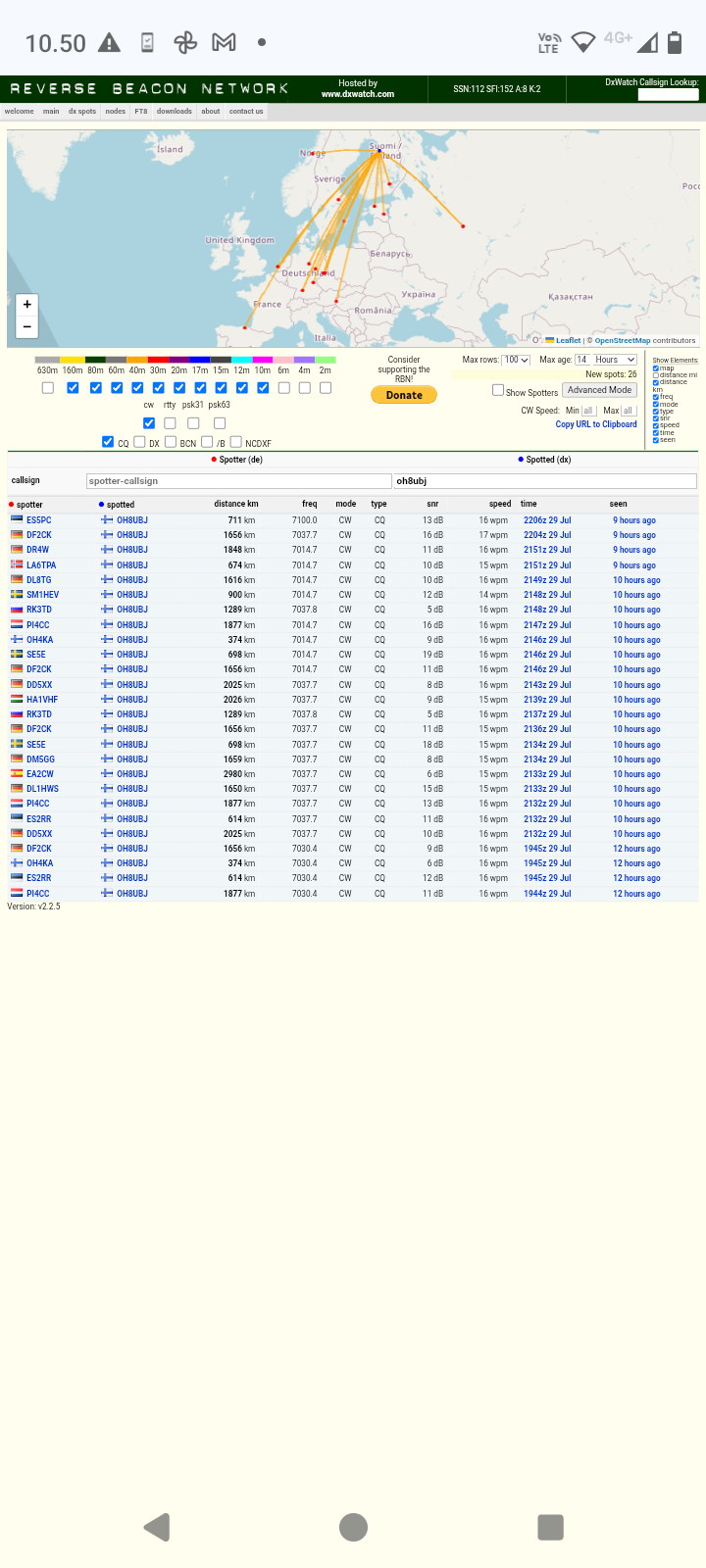Toggle the map show-element checkbox

click(x=656, y=368)
